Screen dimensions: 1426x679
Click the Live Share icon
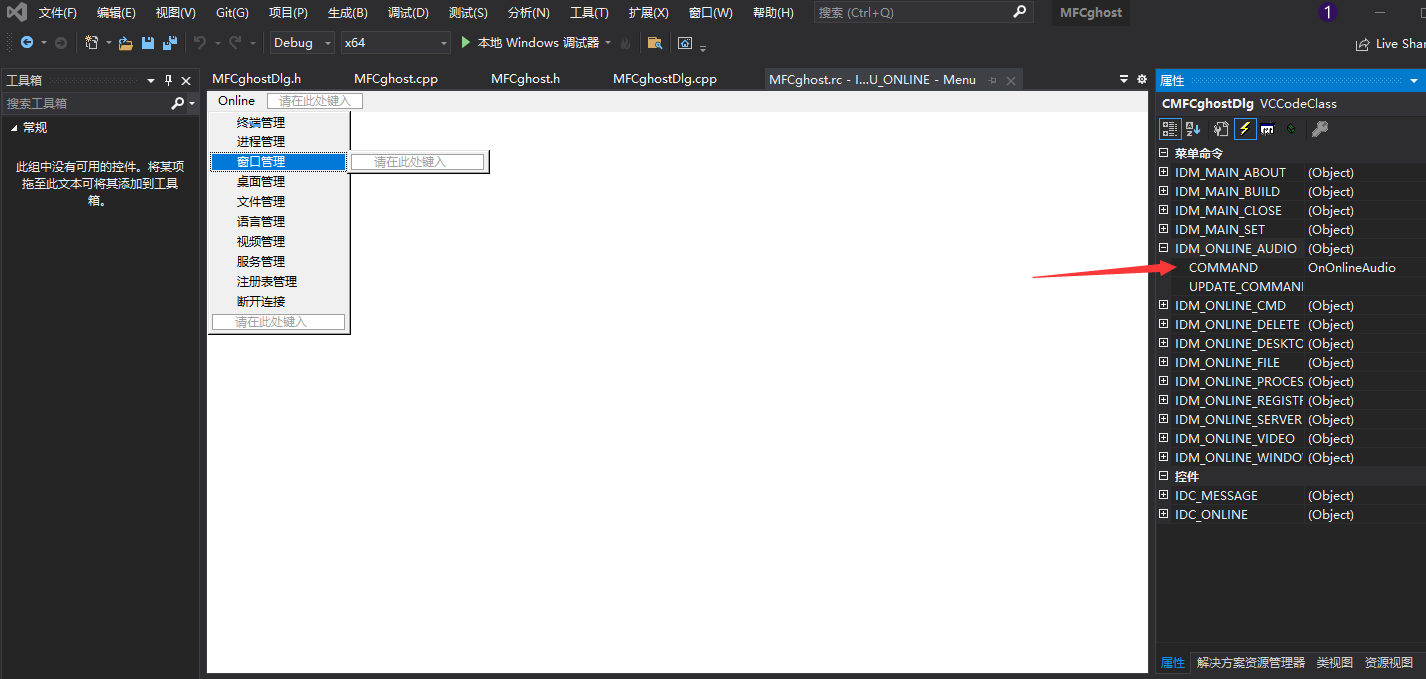(1362, 44)
